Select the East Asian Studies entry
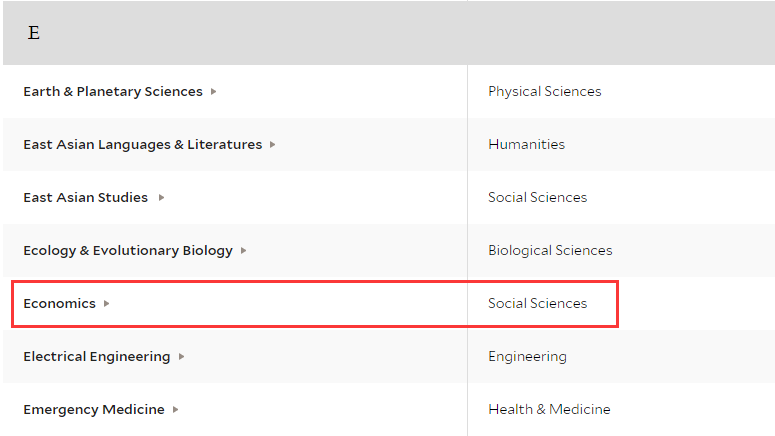The image size is (775, 436). 86,197
